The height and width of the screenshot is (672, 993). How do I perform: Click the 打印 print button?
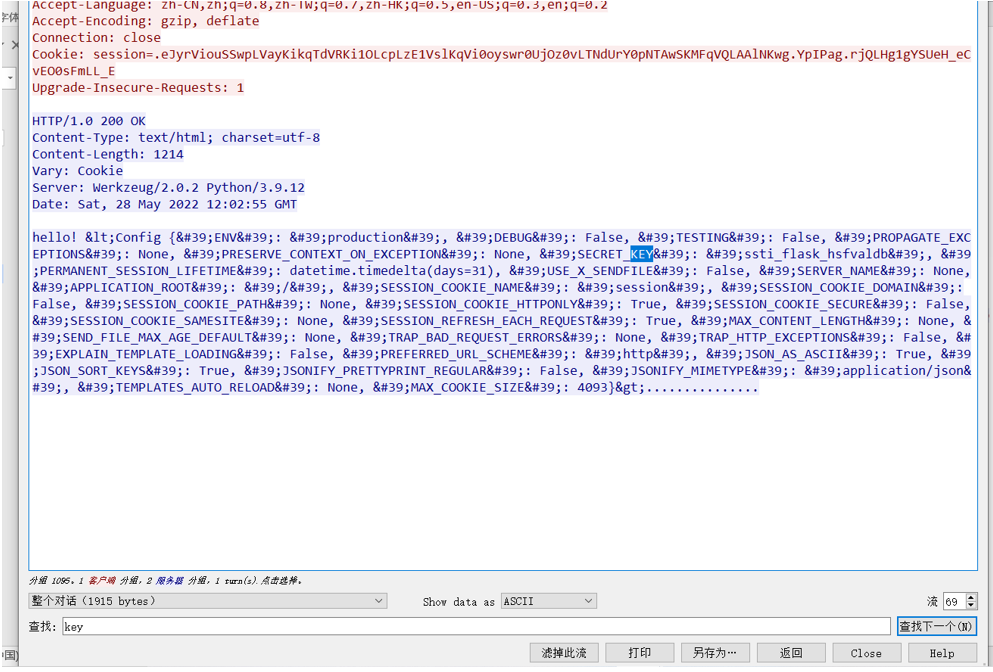[639, 653]
